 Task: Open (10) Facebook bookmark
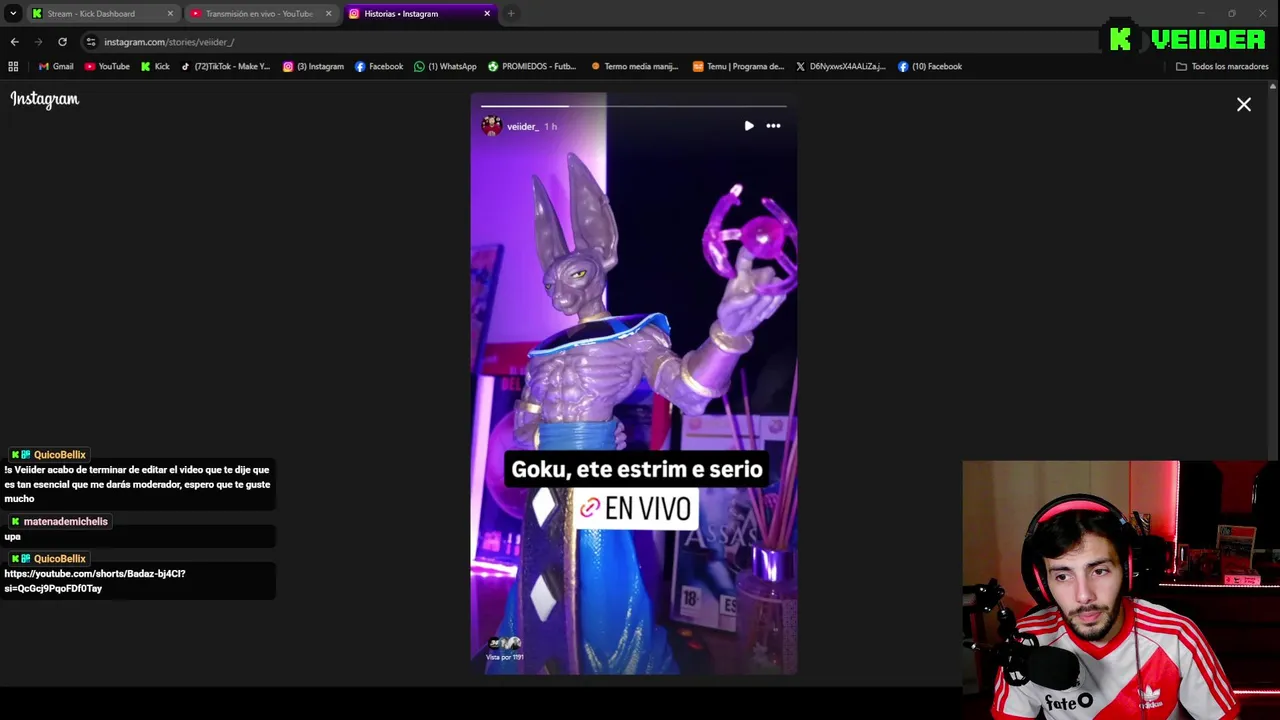(930, 67)
